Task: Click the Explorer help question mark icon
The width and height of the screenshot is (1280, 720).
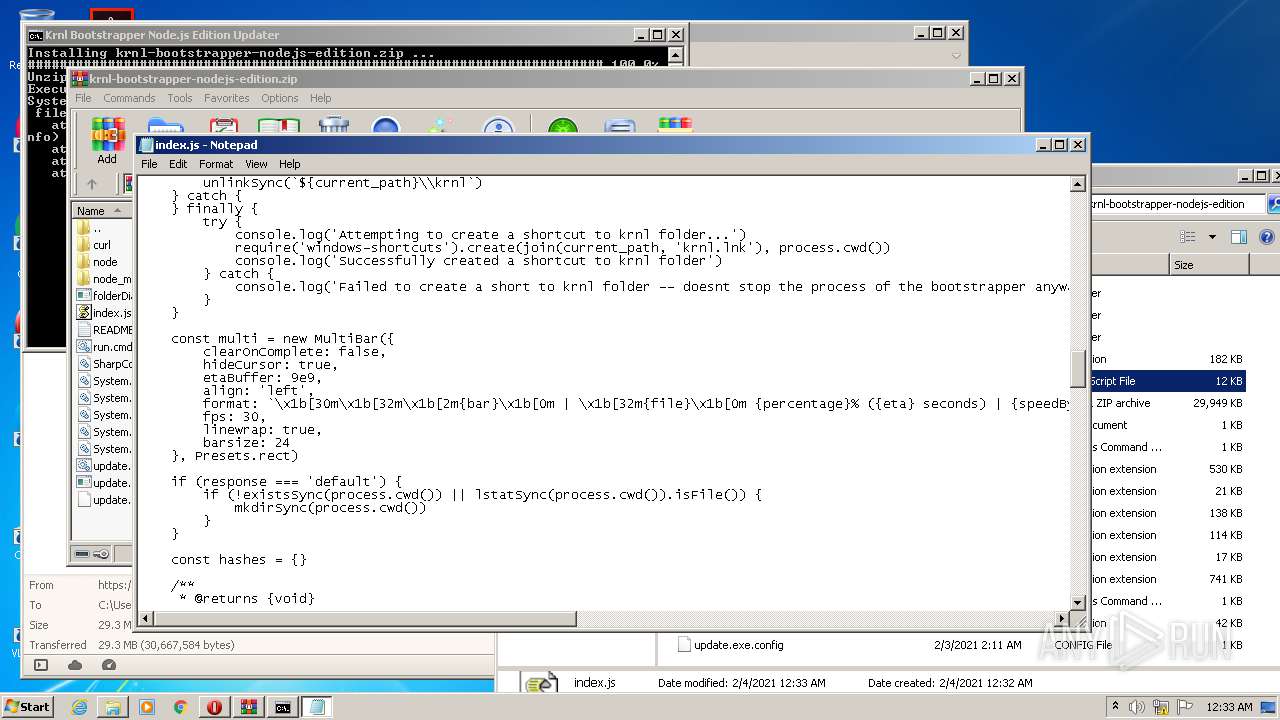Action: click(x=1266, y=237)
